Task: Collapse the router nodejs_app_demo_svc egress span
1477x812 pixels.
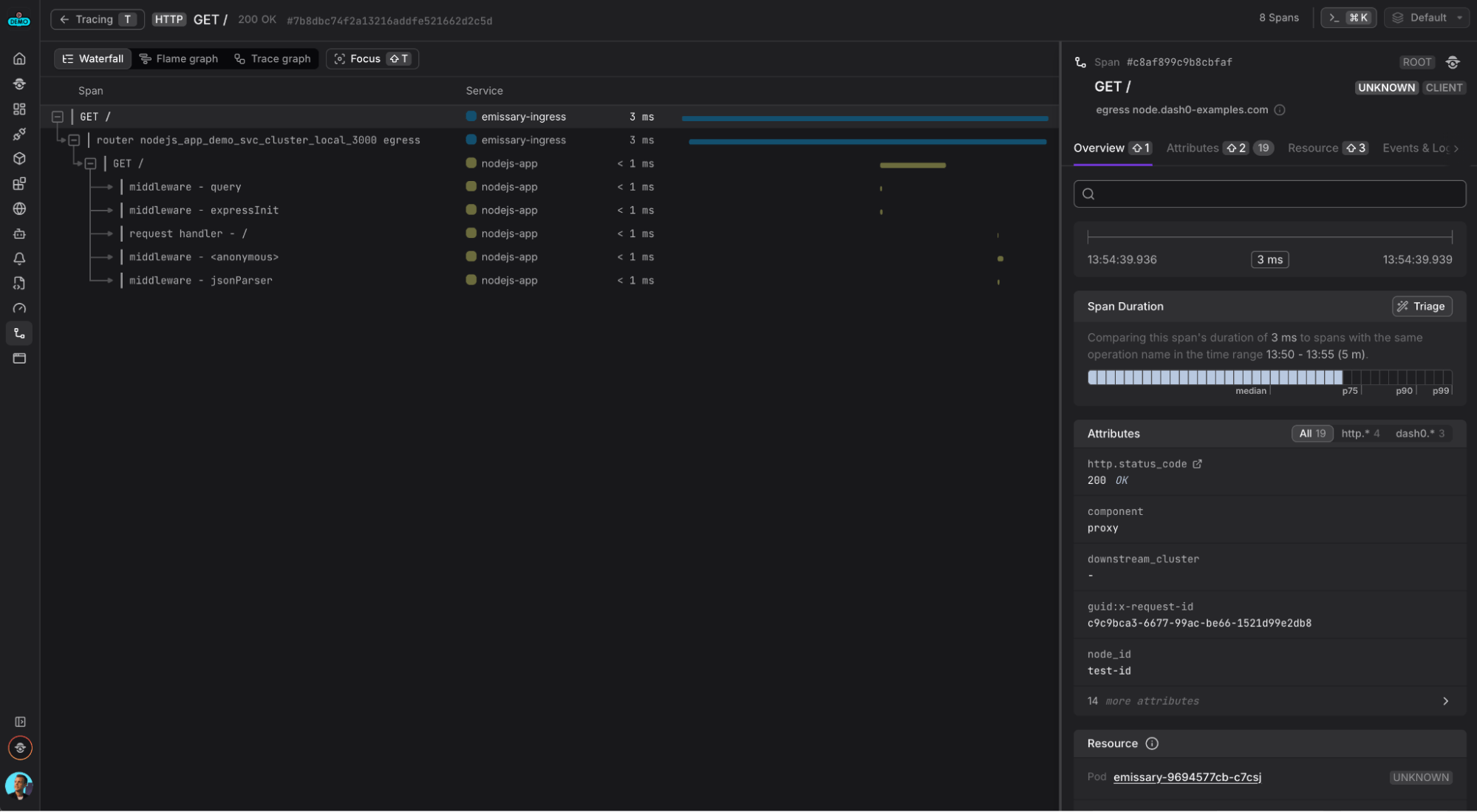Action: click(74, 140)
